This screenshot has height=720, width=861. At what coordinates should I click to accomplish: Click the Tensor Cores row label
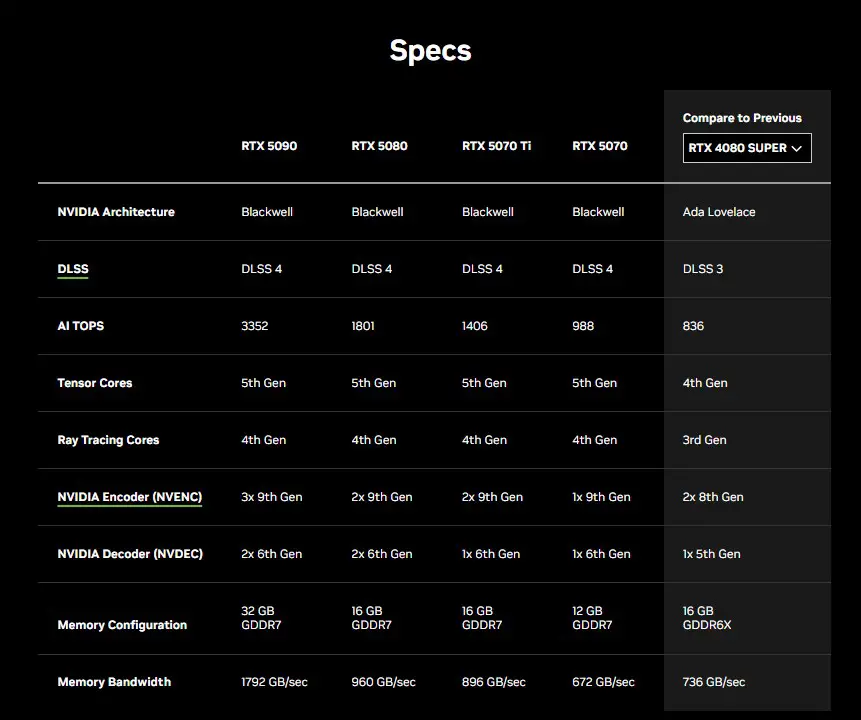click(x=95, y=383)
